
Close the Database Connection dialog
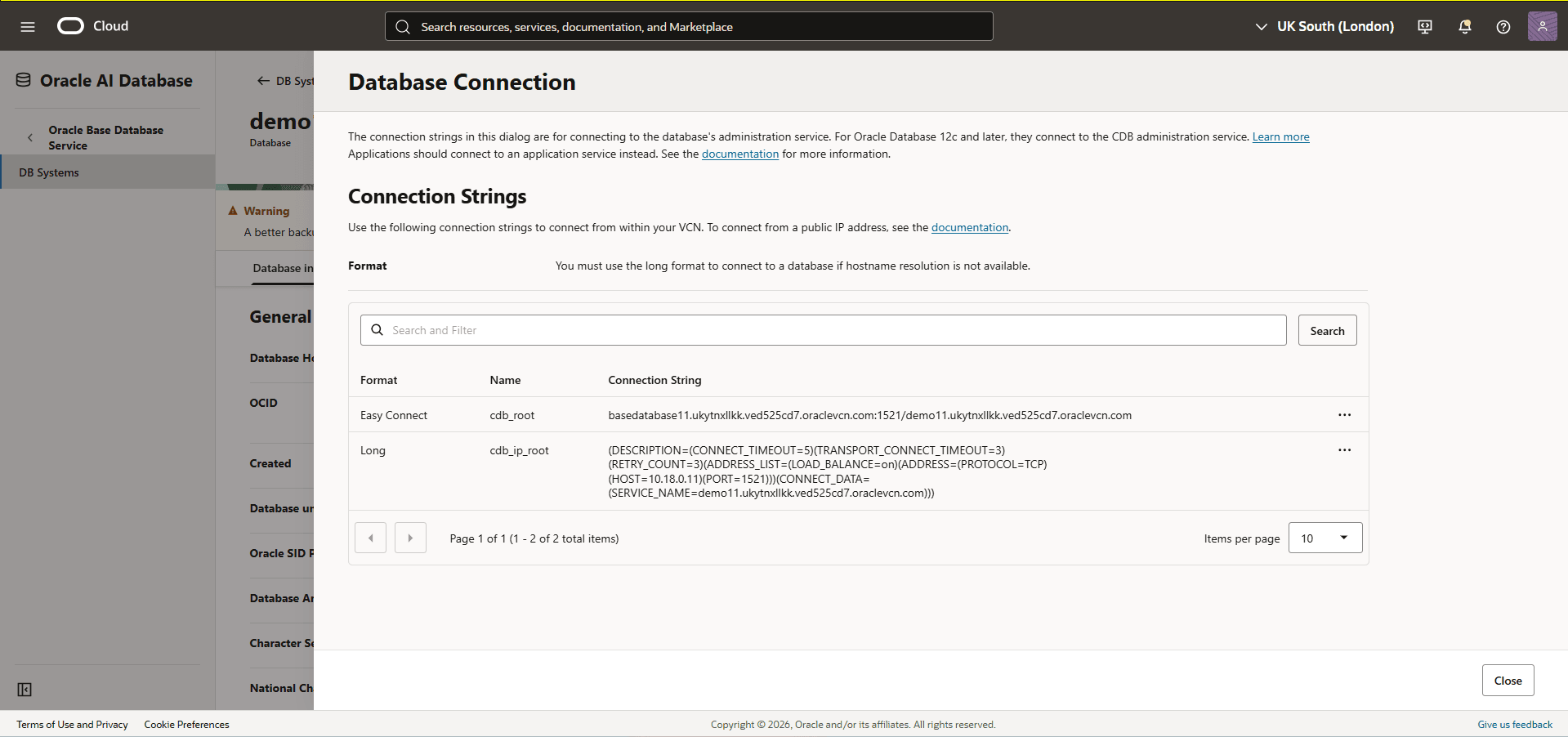tap(1508, 680)
